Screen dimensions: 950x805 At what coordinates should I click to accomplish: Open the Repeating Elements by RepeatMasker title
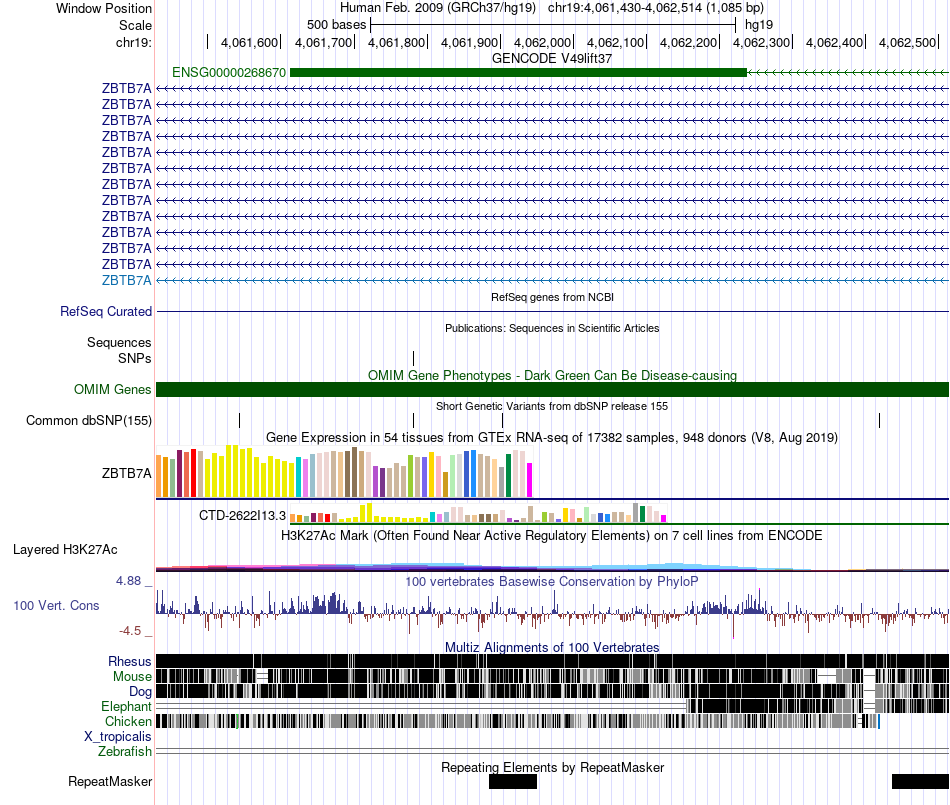coord(552,767)
